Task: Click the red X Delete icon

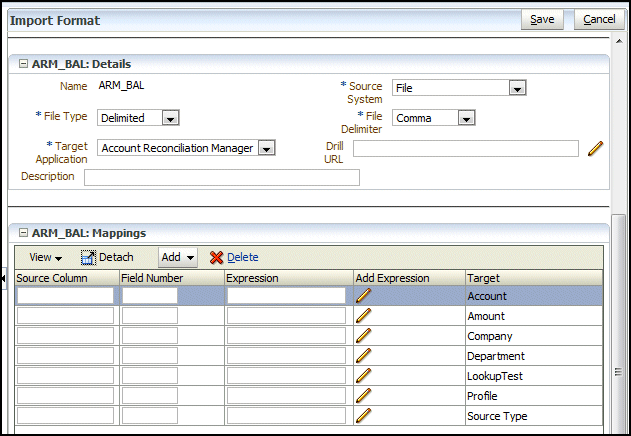Action: 216,258
